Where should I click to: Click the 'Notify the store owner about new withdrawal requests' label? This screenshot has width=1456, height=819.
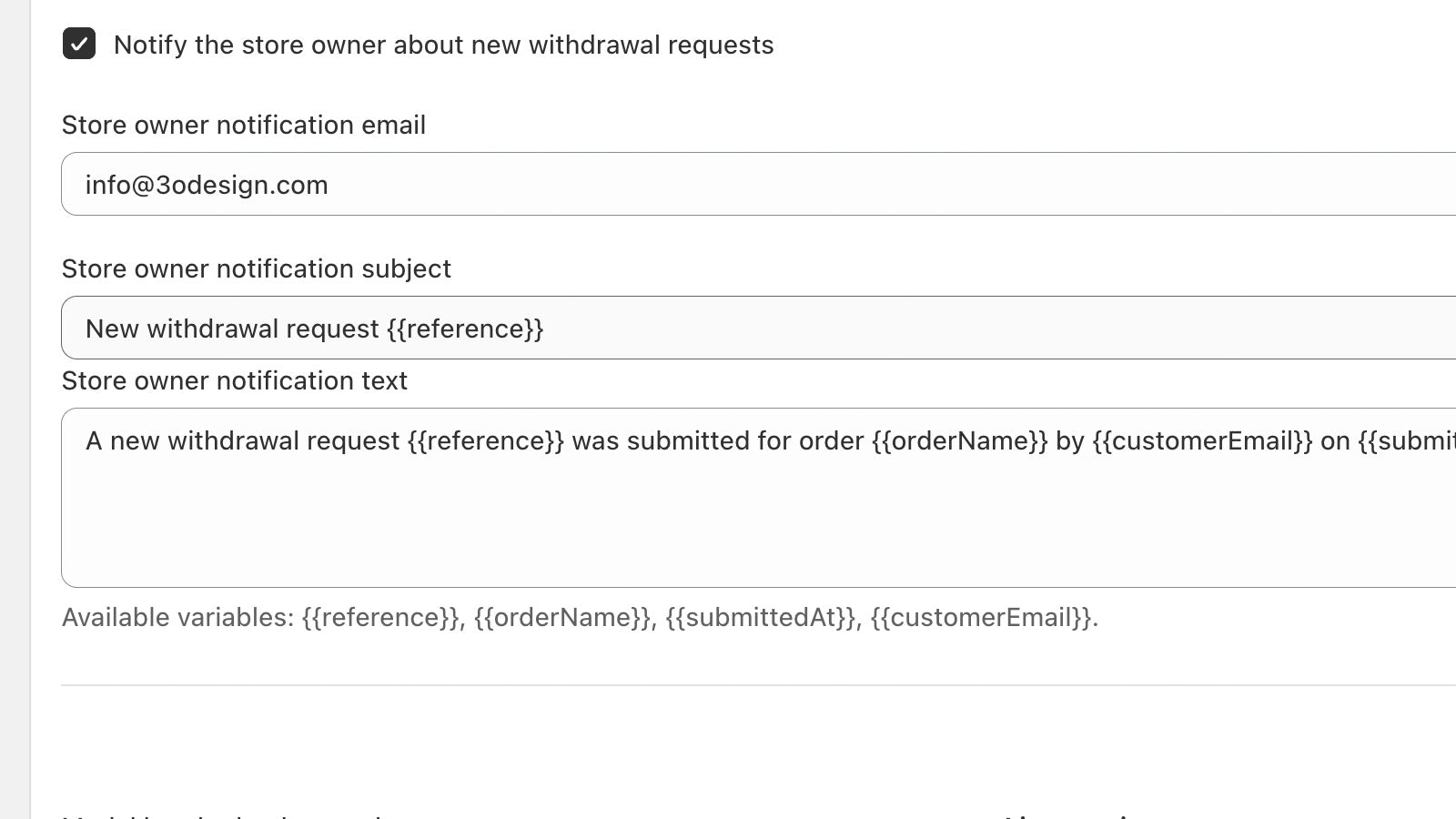tap(443, 45)
